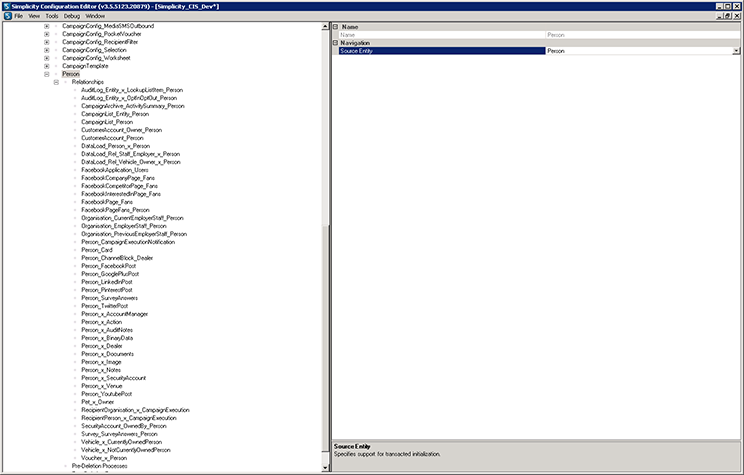The height and width of the screenshot is (475, 744).
Task: Open the File menu
Action: [x=18, y=16]
